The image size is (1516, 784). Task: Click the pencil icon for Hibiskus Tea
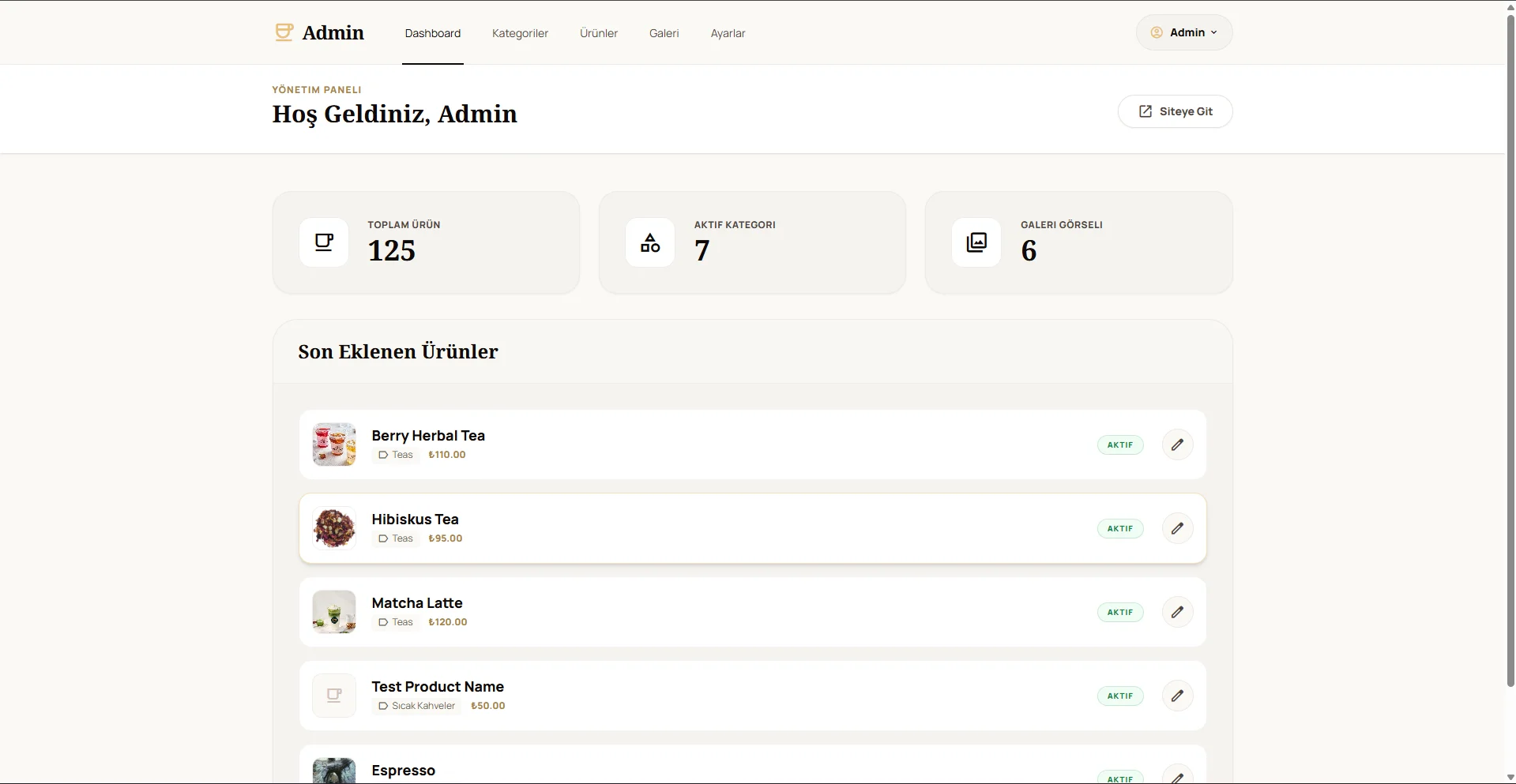[x=1177, y=528]
